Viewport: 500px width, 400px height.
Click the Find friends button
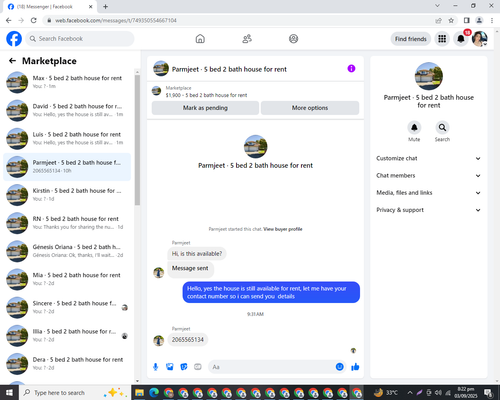point(411,39)
